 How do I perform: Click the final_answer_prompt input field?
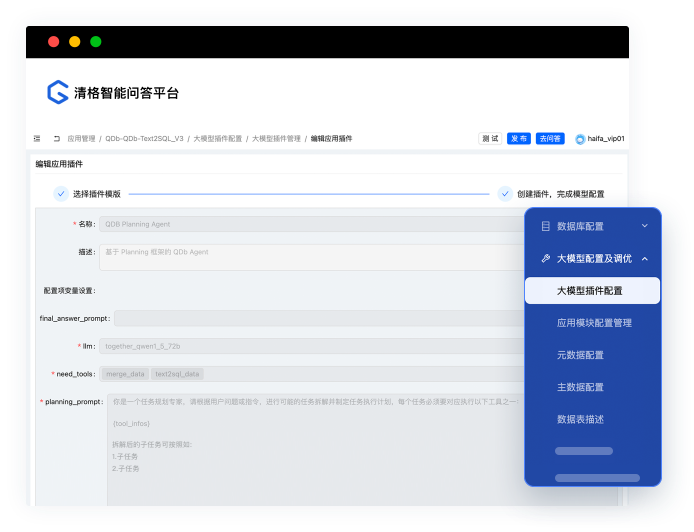click(319, 318)
